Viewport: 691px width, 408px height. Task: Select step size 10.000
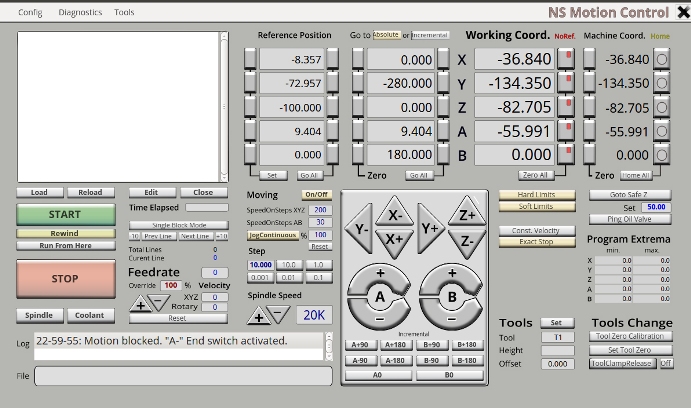click(261, 265)
